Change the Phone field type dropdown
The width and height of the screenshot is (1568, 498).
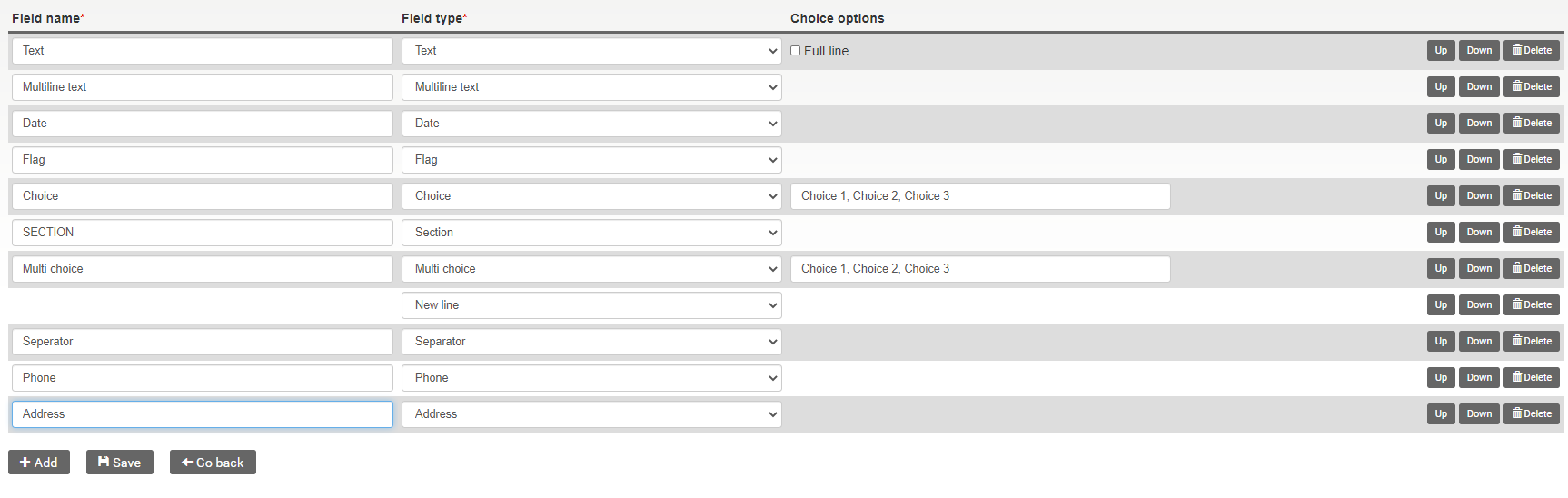(591, 378)
